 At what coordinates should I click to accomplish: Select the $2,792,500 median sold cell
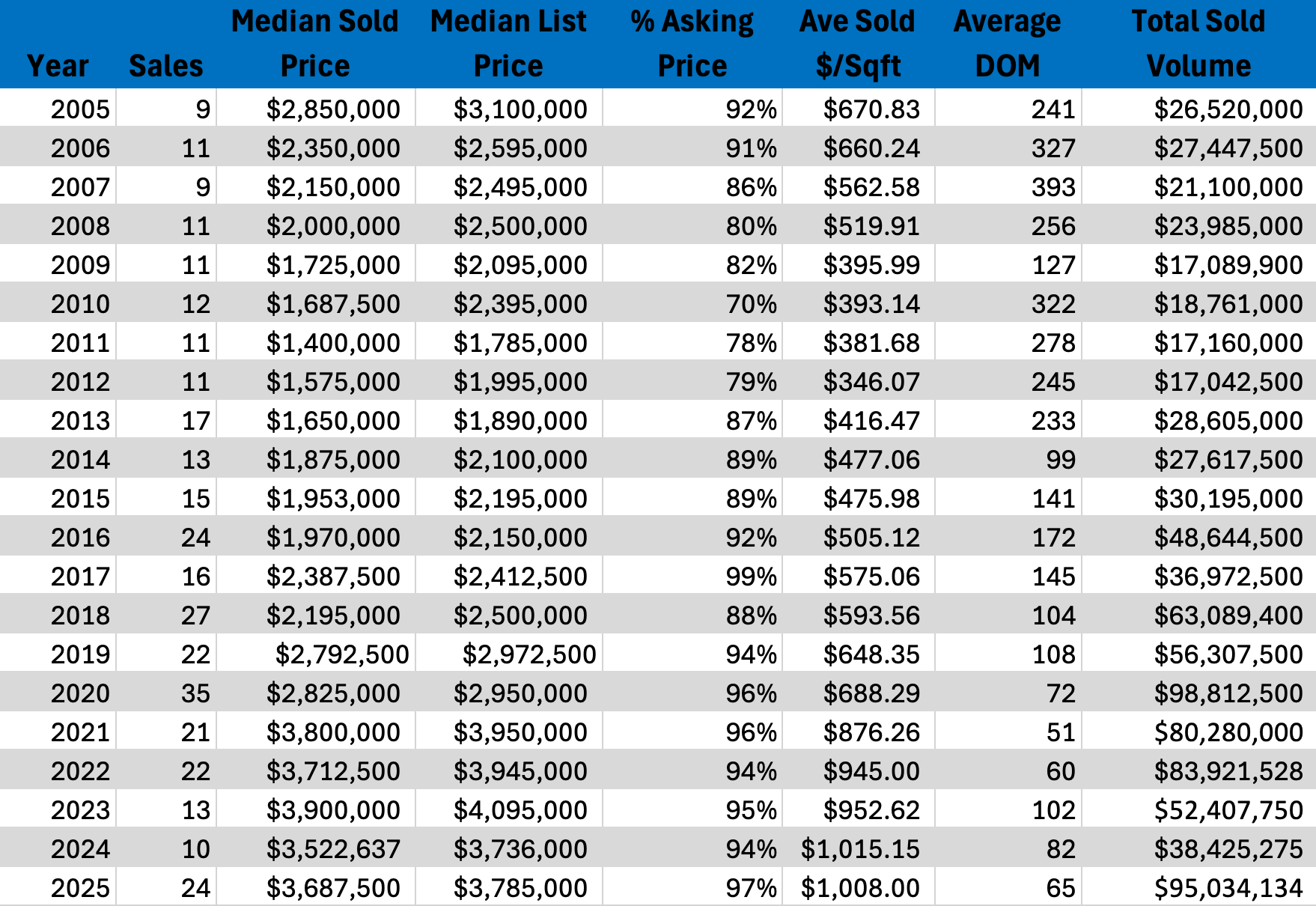click(x=342, y=654)
